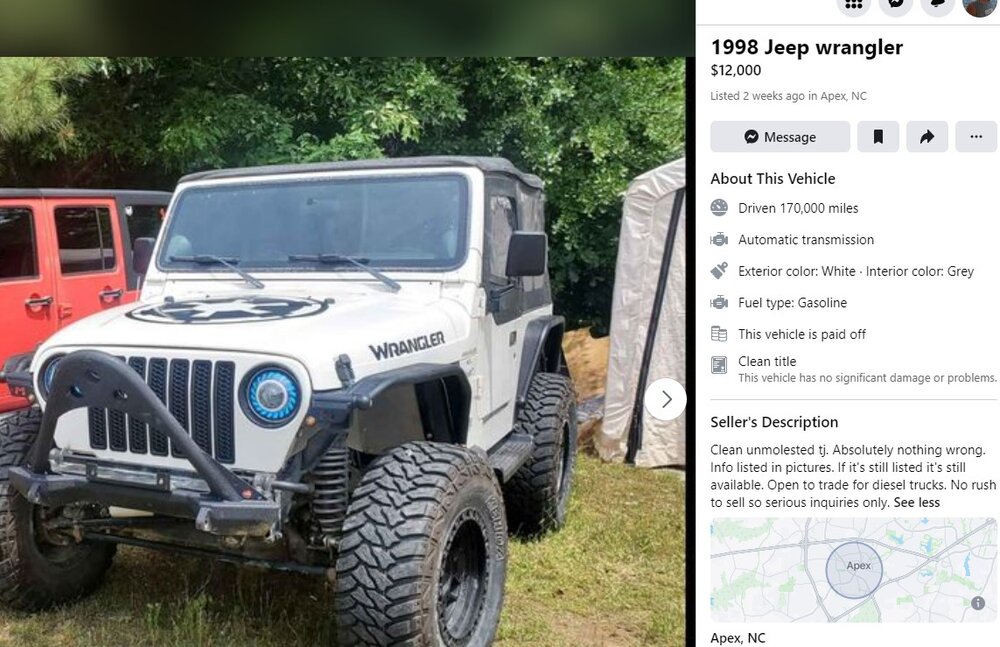
Task: Show next photo with right chevron
Action: point(666,399)
